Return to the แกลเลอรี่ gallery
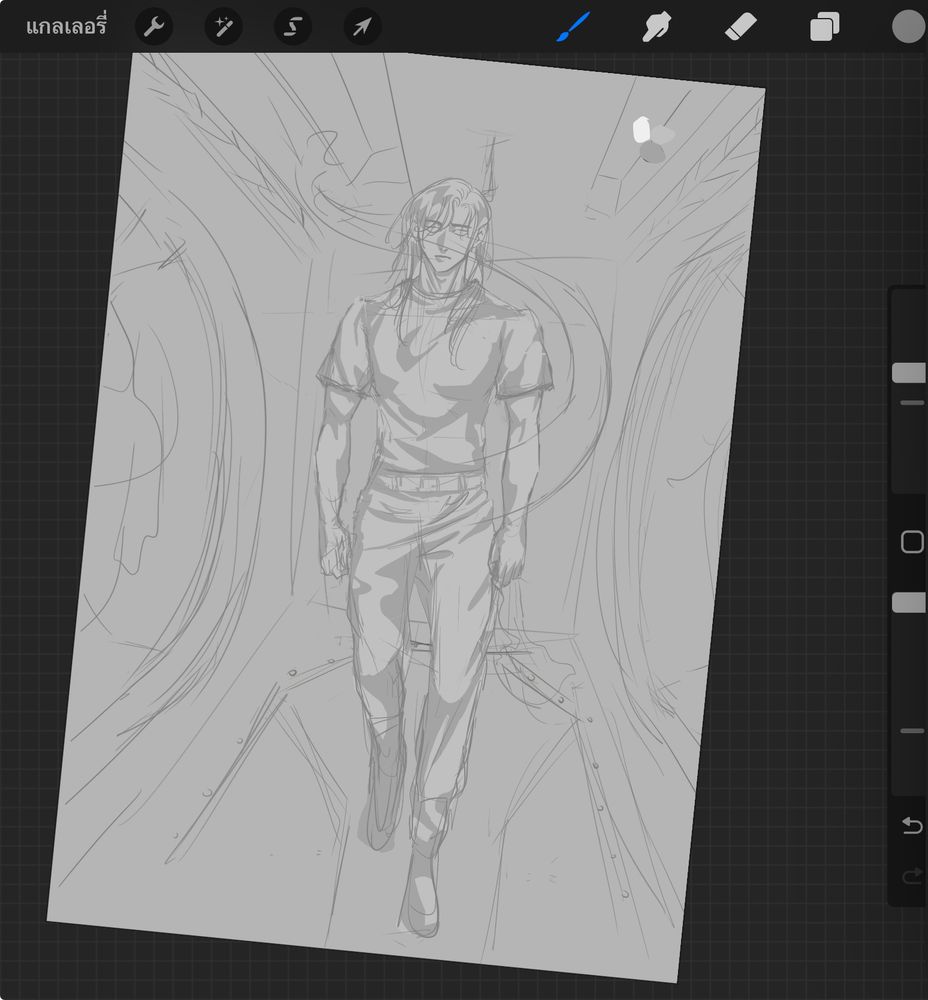 (x=66, y=27)
